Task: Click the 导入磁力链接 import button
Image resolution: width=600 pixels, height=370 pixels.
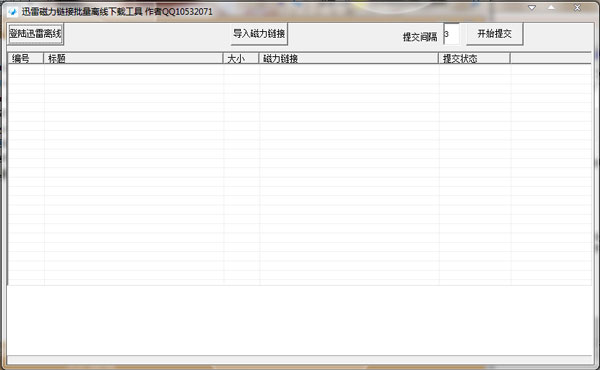Action: (259, 34)
